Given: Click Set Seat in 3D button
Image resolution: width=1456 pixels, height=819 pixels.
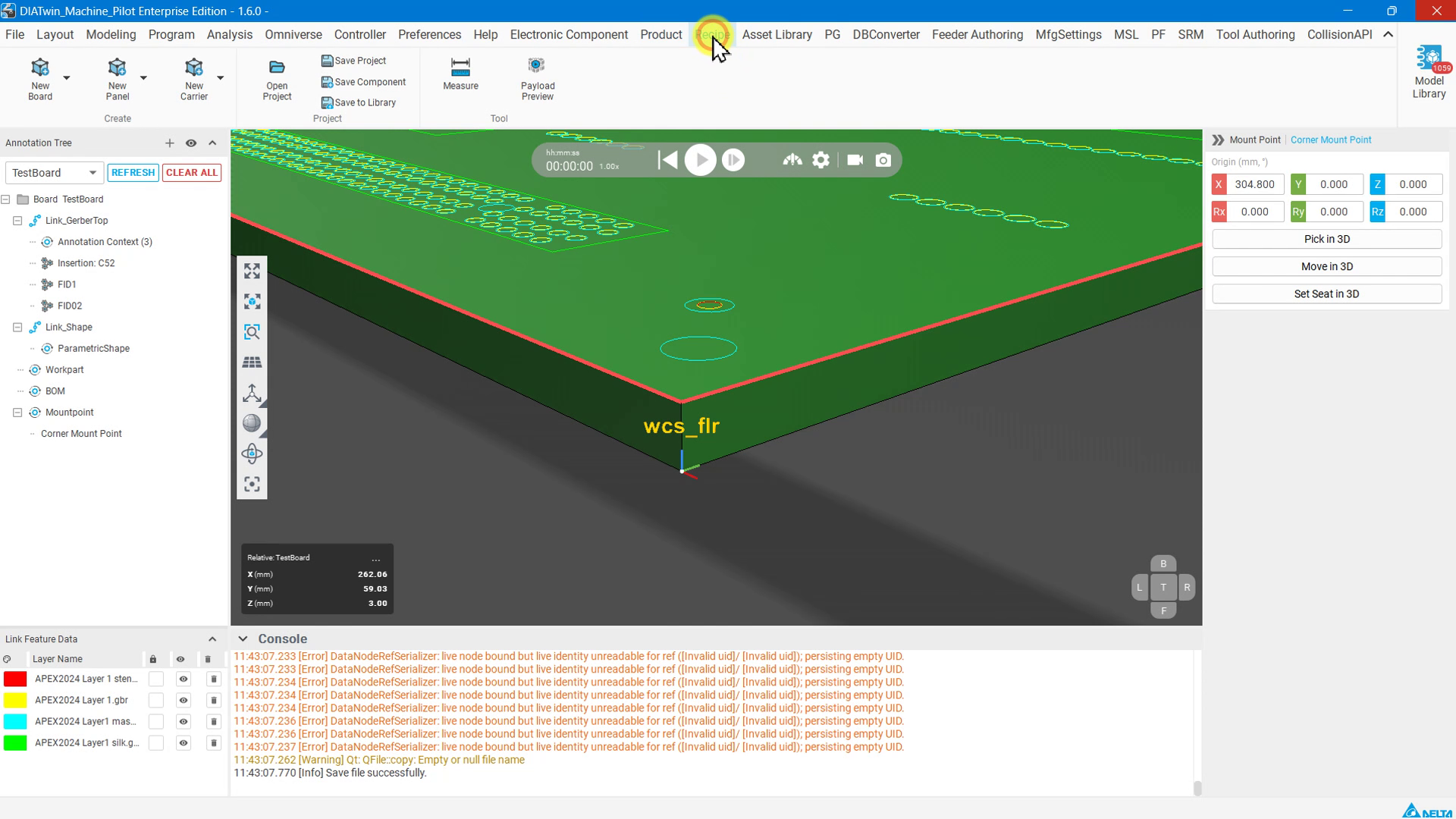Looking at the screenshot, I should click(1326, 294).
